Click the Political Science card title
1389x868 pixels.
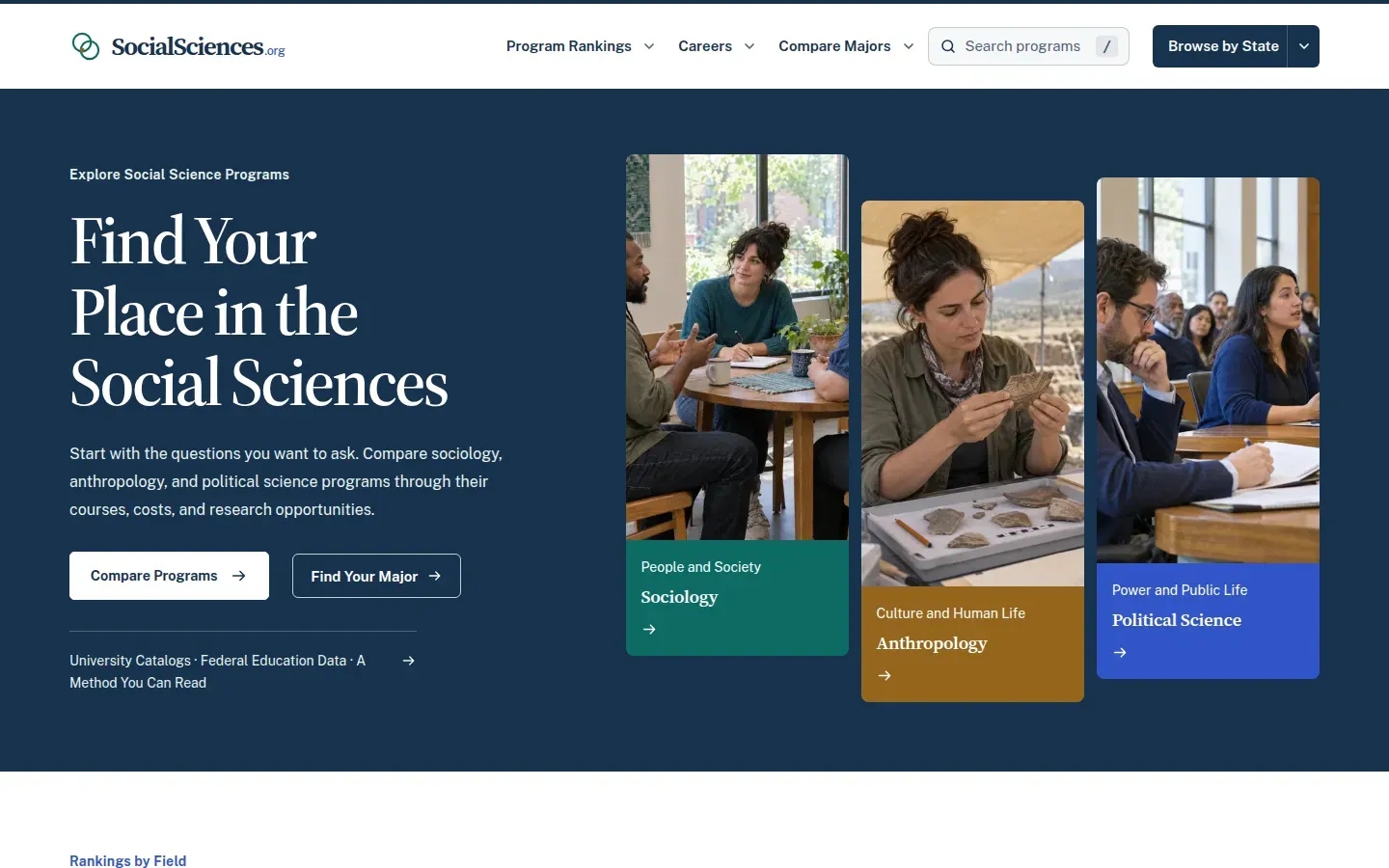pyautogui.click(x=1177, y=620)
